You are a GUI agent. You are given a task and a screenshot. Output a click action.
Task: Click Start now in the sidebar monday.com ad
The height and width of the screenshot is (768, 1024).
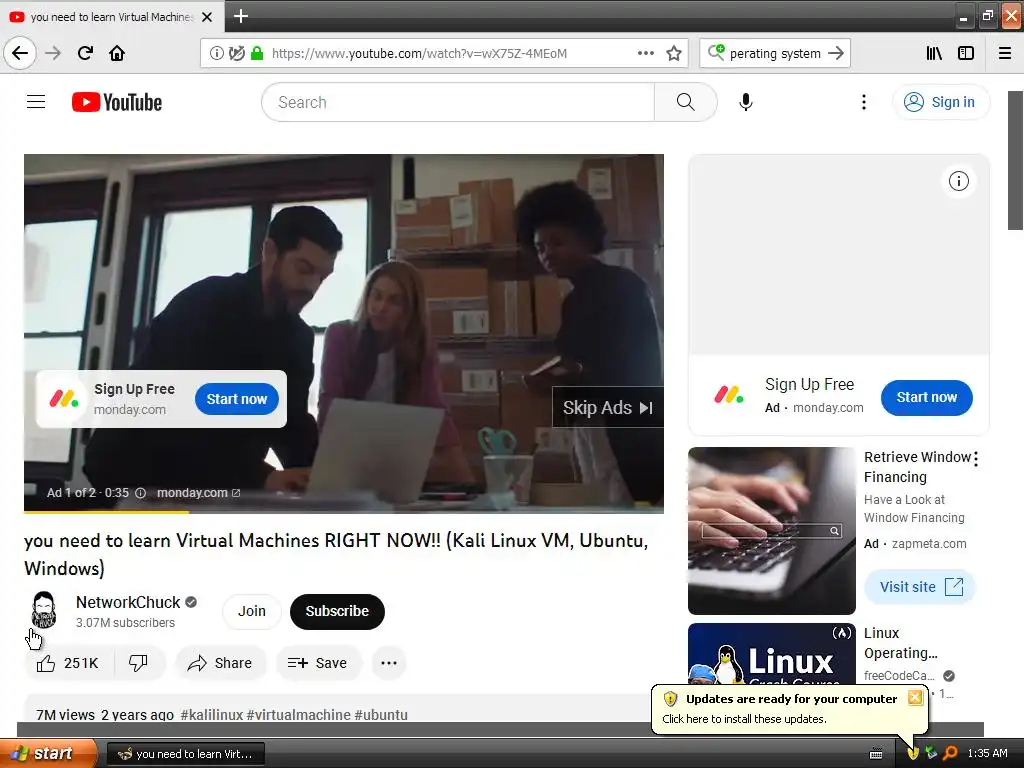click(926, 397)
